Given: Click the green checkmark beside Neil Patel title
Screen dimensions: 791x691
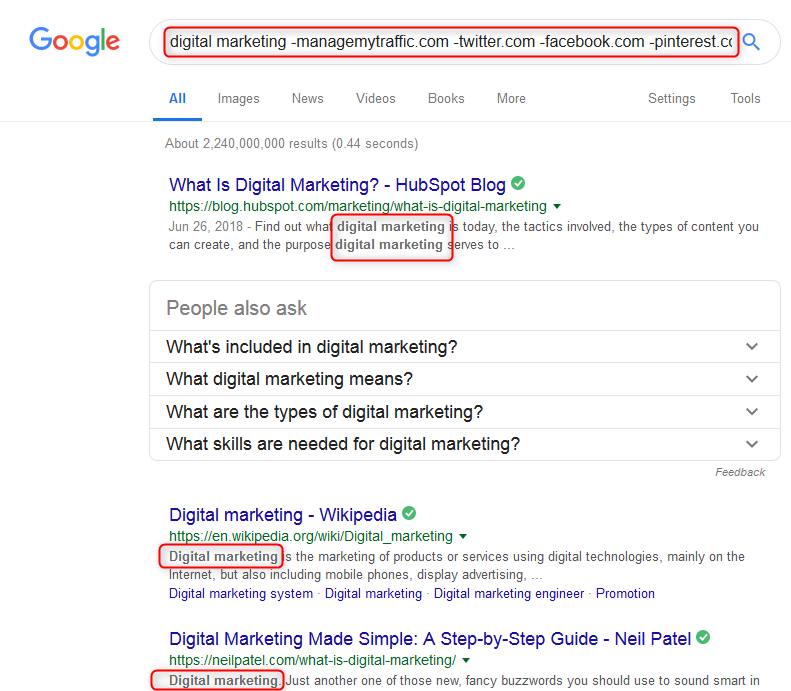Looking at the screenshot, I should [x=703, y=637].
